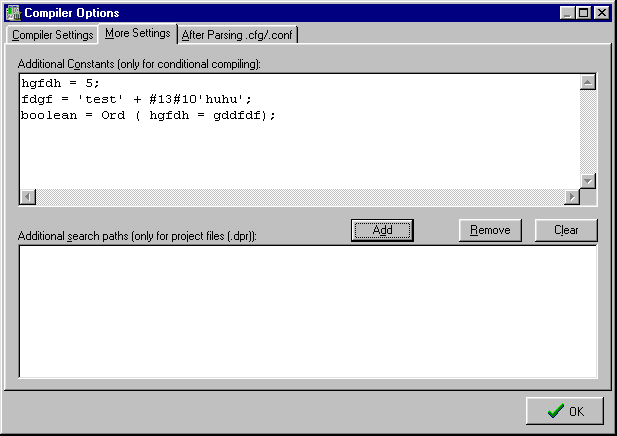Click the constants box scroll right arrow
617x436 pixels.
pyautogui.click(x=572, y=196)
